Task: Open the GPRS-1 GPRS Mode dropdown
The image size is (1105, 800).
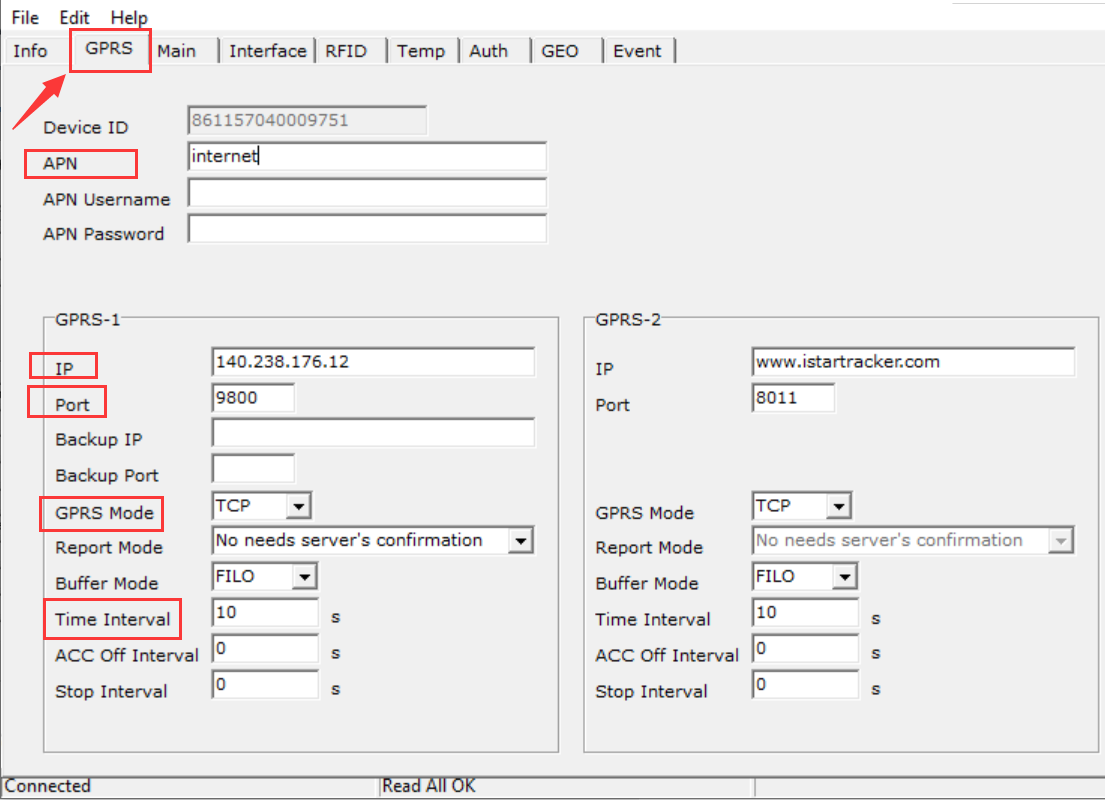Action: coord(298,505)
